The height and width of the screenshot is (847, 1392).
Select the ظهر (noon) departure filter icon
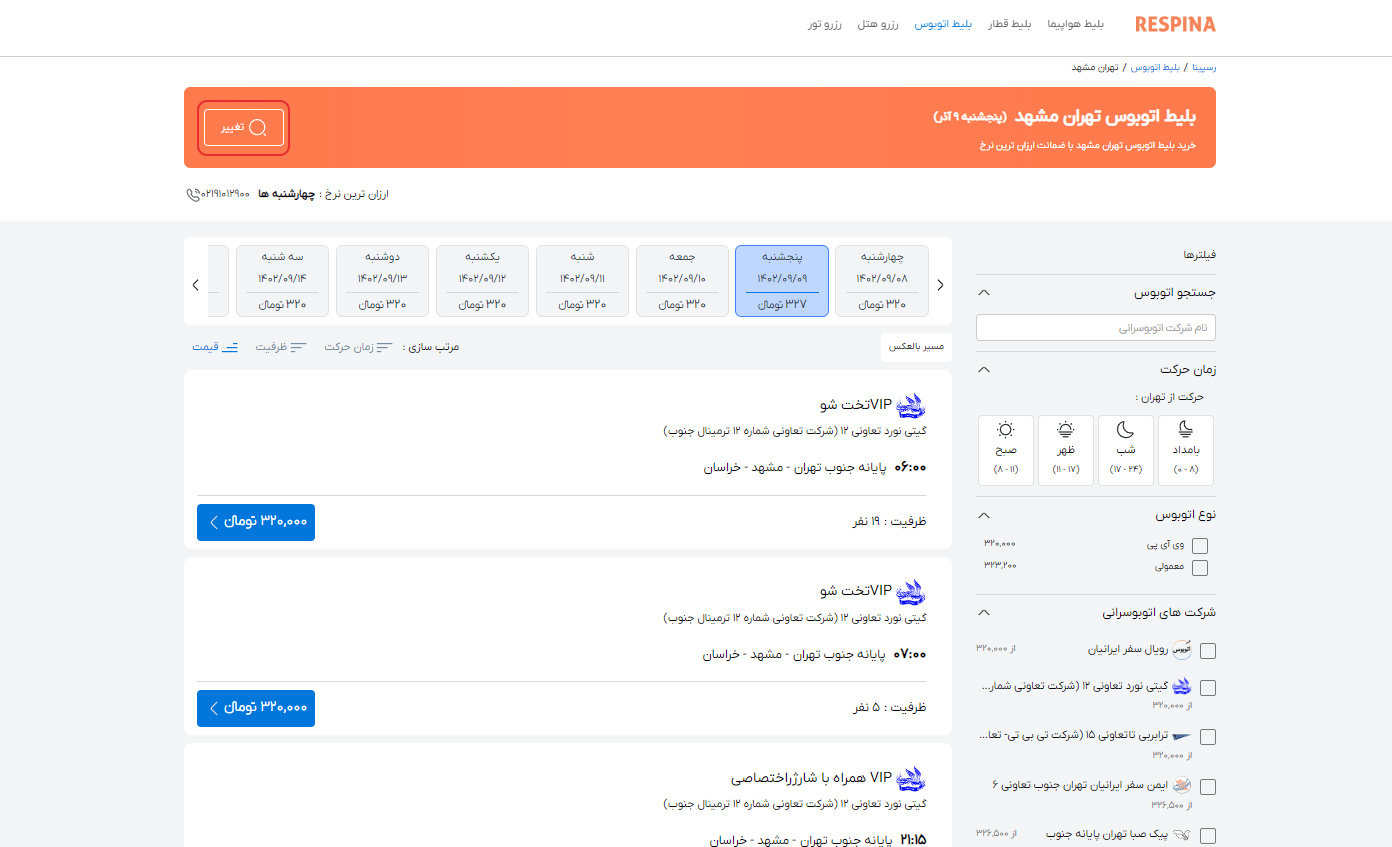pos(1065,428)
